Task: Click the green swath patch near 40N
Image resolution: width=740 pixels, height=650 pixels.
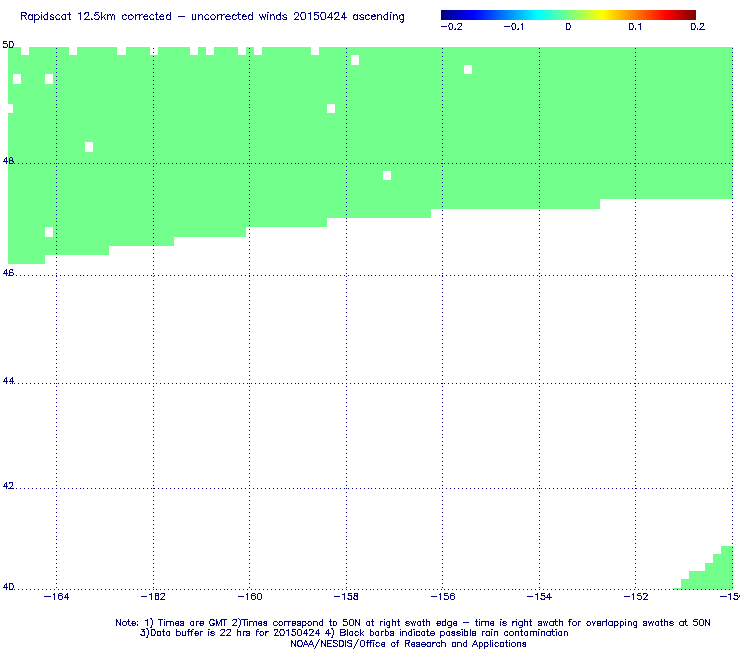Action: [x=710, y=574]
